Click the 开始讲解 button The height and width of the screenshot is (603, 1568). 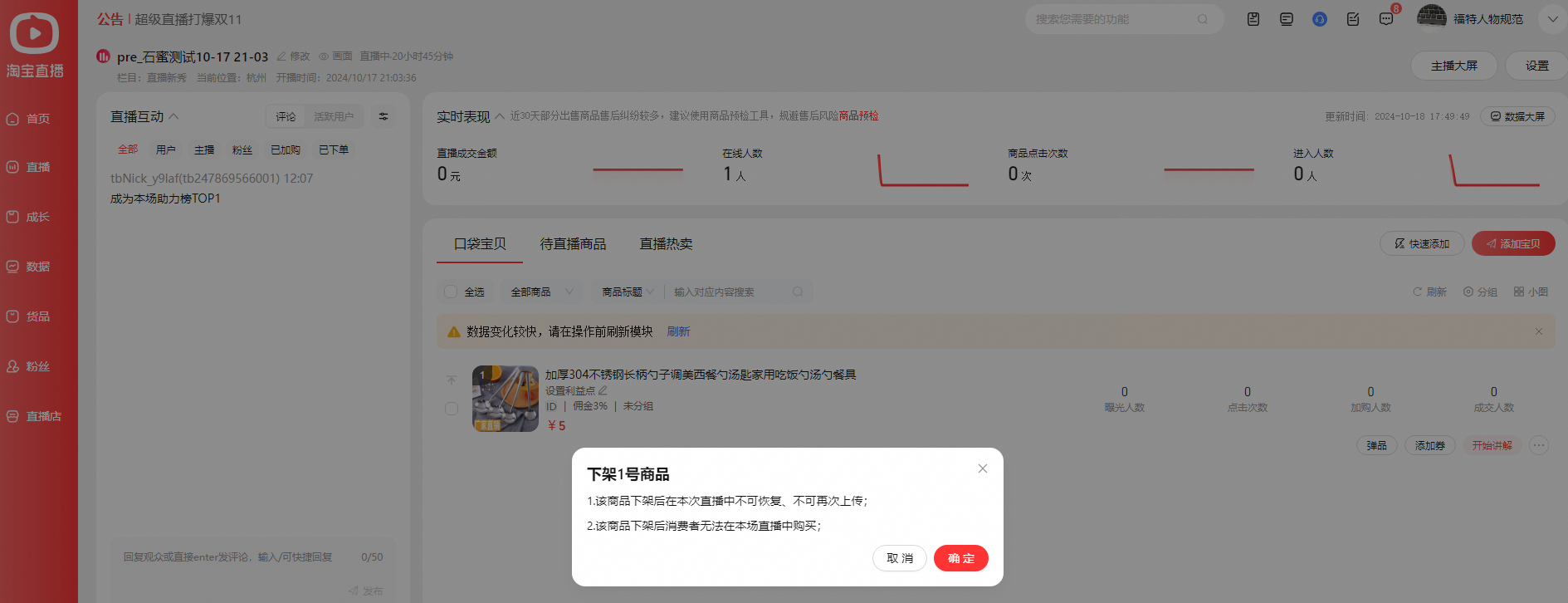1492,445
